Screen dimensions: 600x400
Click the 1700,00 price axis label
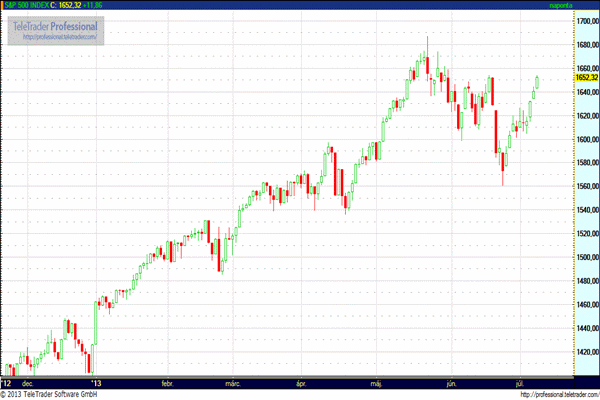click(586, 20)
